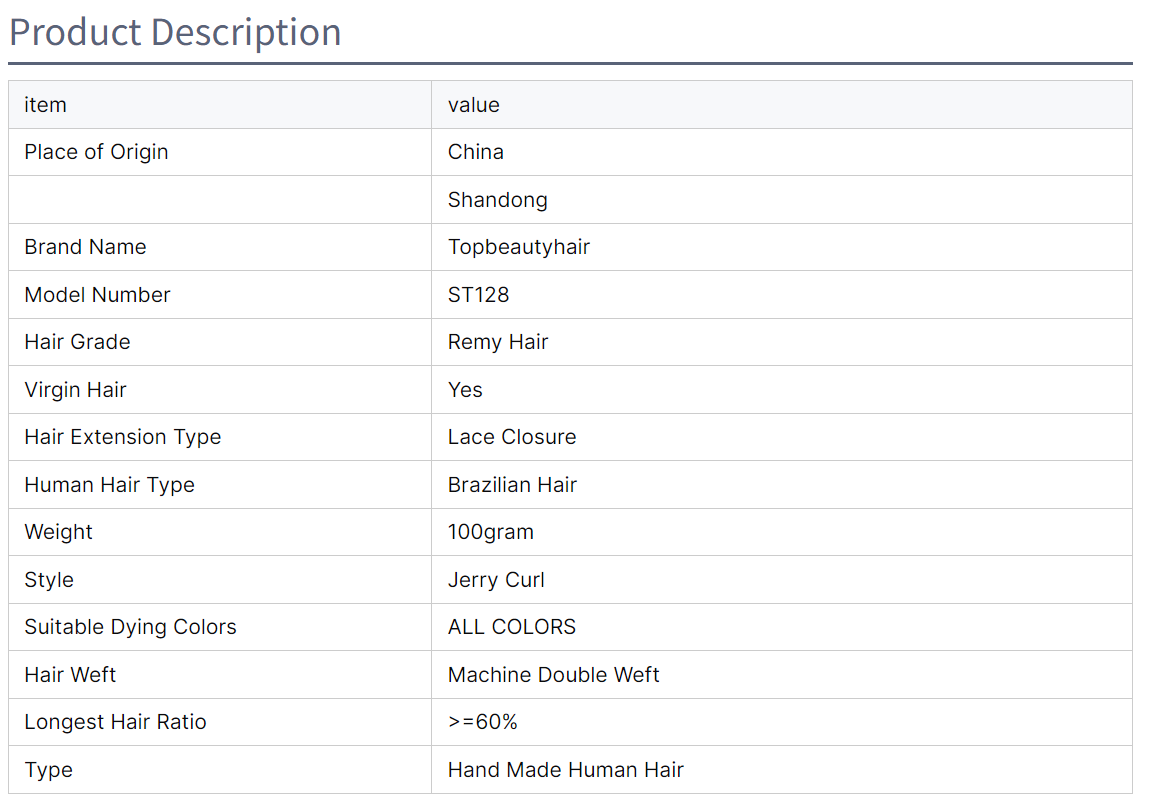Click the 'Topbeautyhair' brand value

point(518,247)
